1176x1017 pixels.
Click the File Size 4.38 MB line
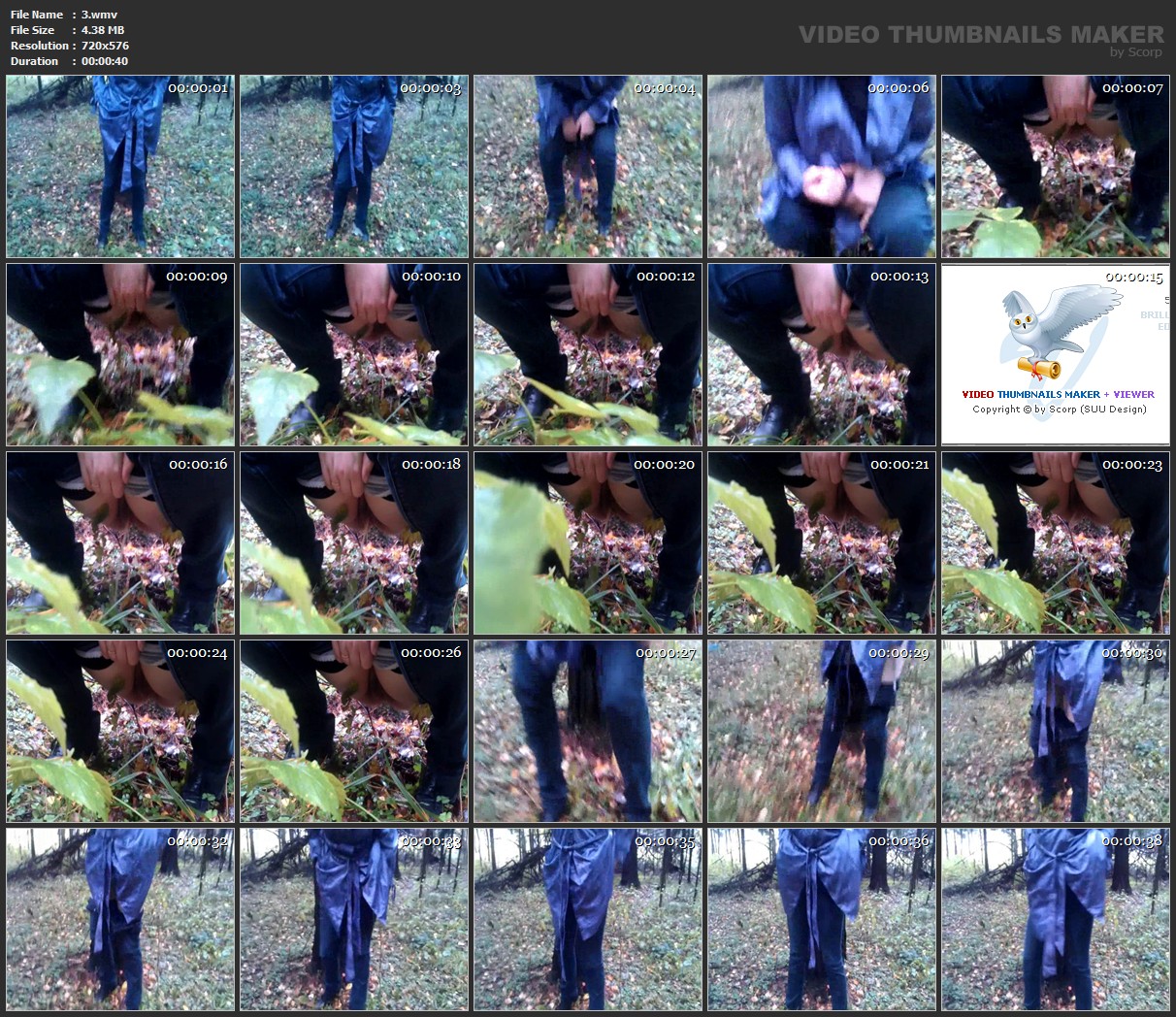click(x=70, y=30)
